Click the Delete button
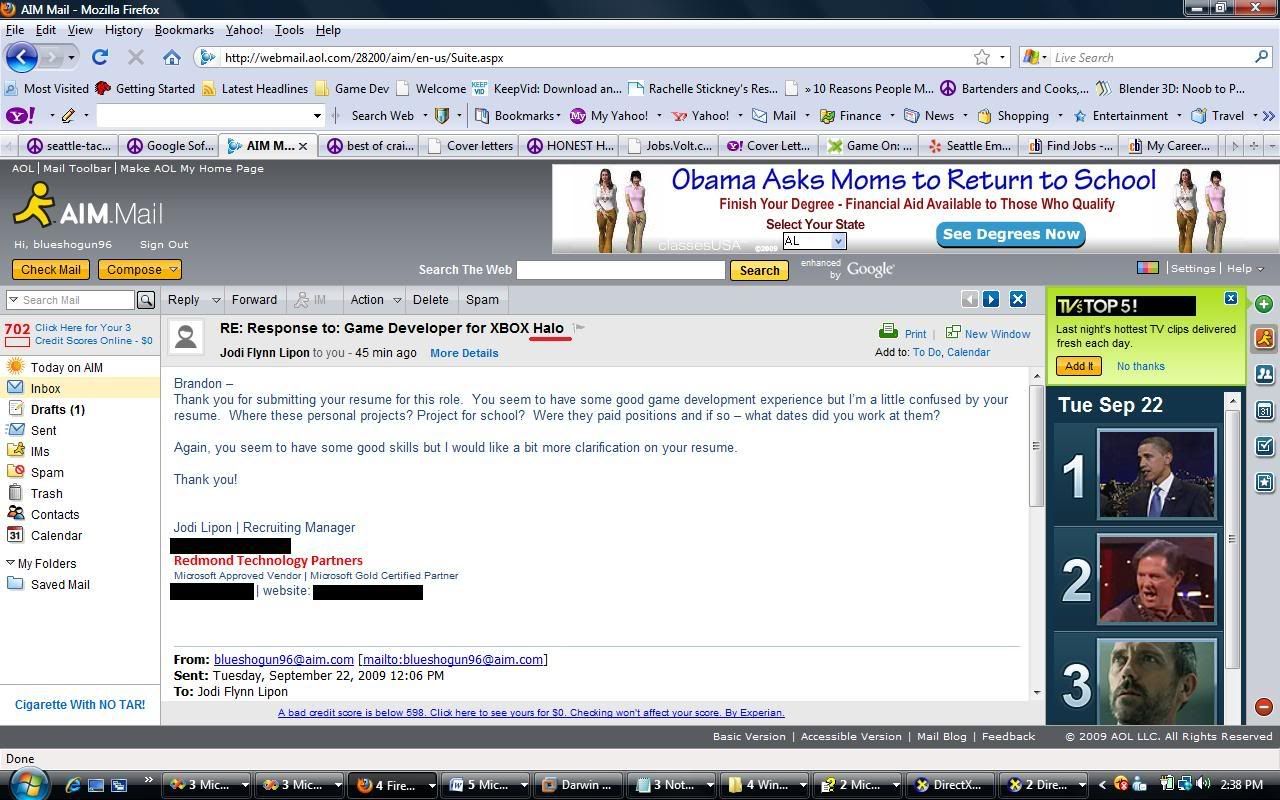This screenshot has height=800, width=1280. pyautogui.click(x=431, y=300)
